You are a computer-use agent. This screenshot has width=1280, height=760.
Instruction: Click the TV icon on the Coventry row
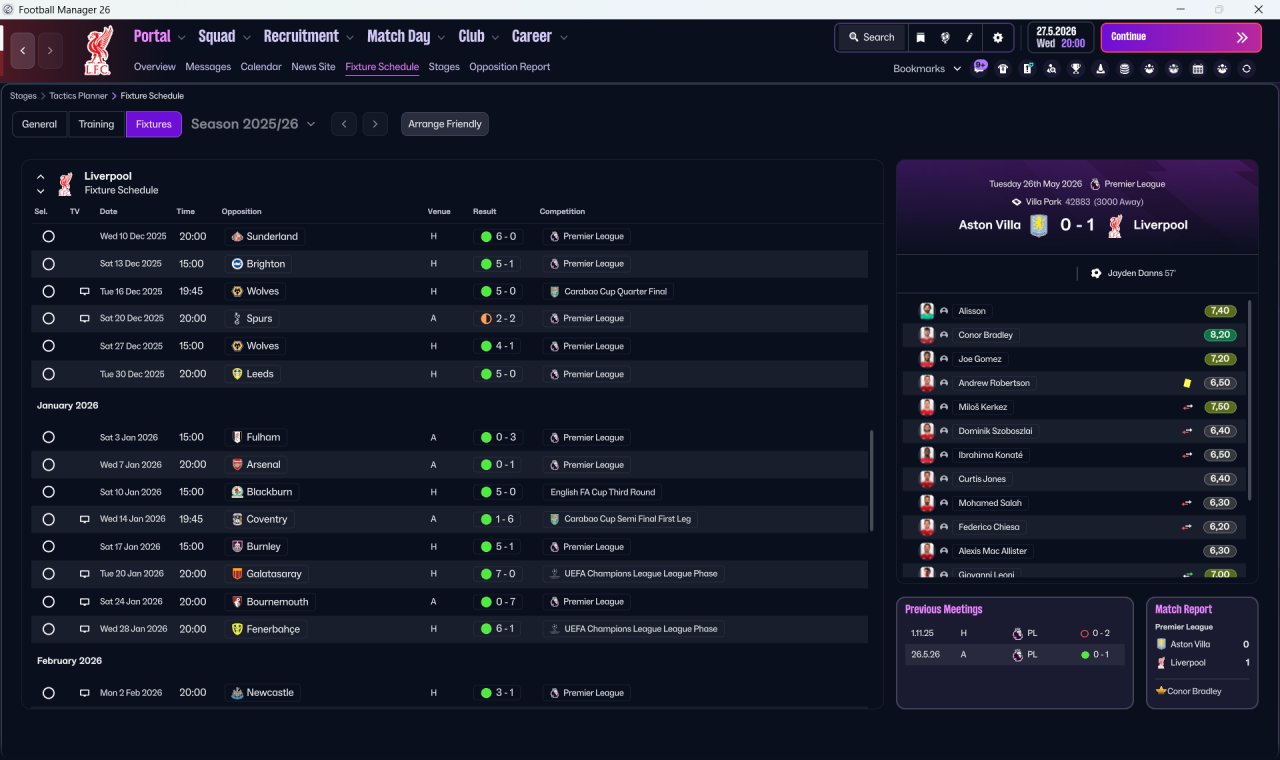pos(85,520)
